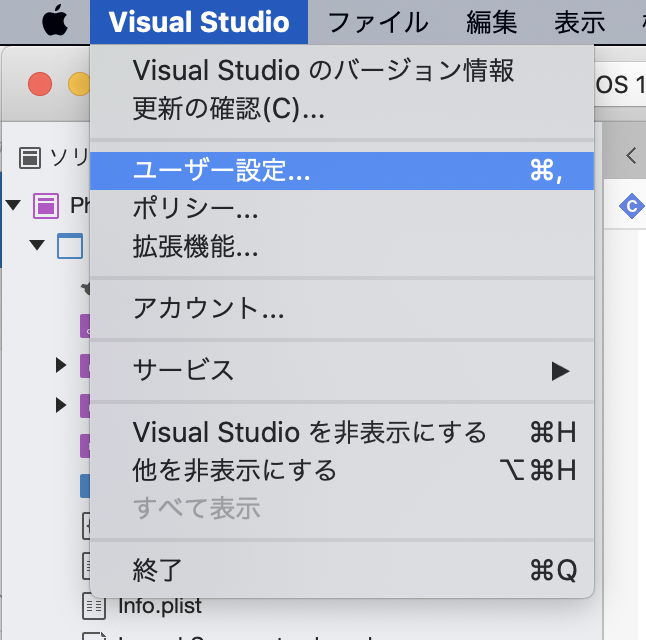Select Visual Studio のバージョン情報
The width and height of the screenshot is (646, 640).
[x=342, y=70]
